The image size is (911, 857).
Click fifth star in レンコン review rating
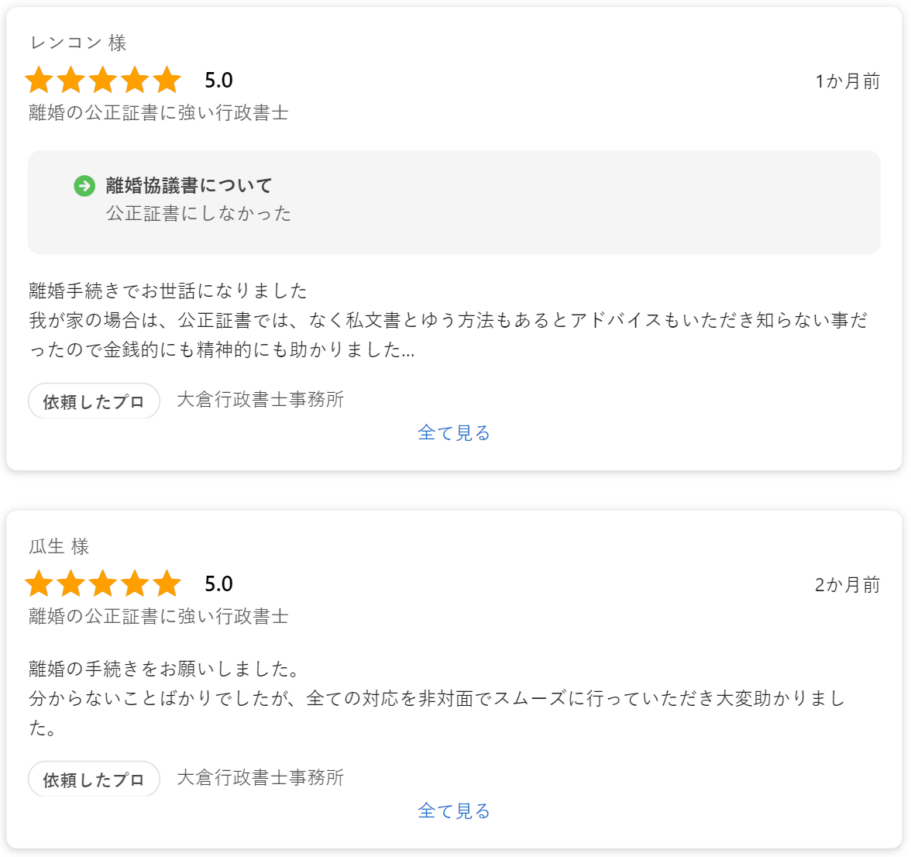[x=167, y=80]
